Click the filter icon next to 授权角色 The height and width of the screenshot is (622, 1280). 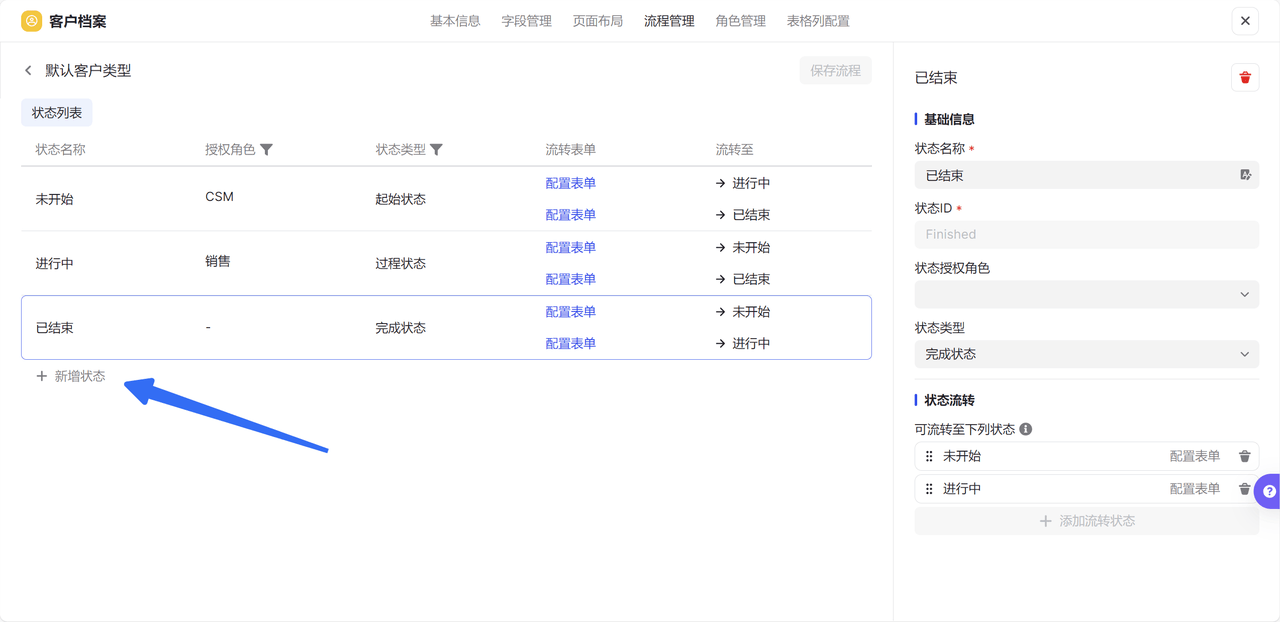tap(266, 150)
